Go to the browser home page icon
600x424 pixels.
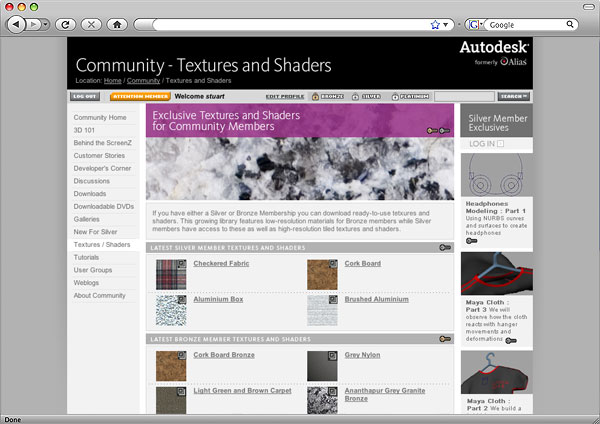pyautogui.click(x=117, y=22)
